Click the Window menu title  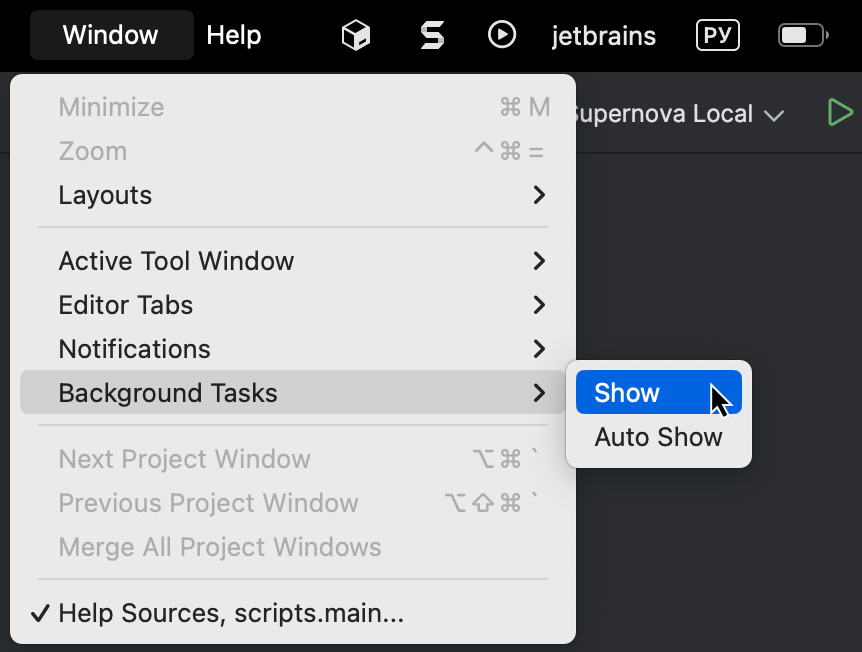[111, 34]
